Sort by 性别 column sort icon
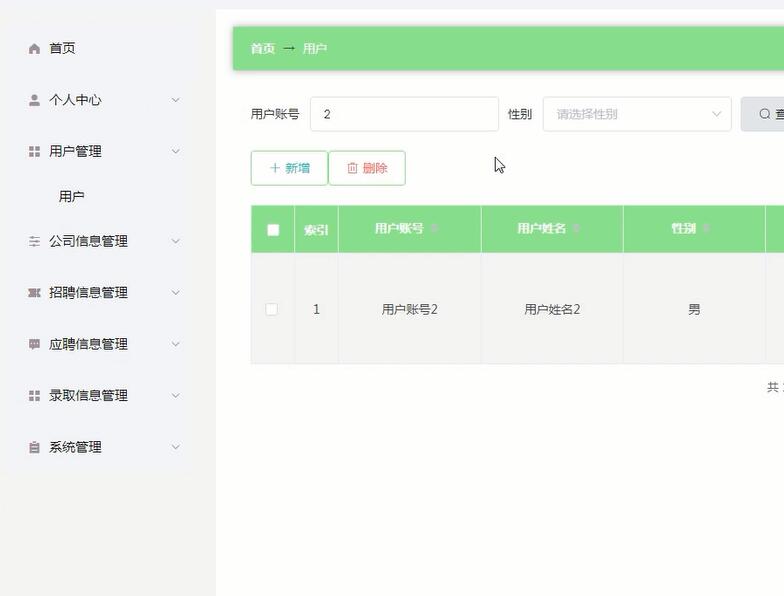784x596 pixels. (706, 228)
